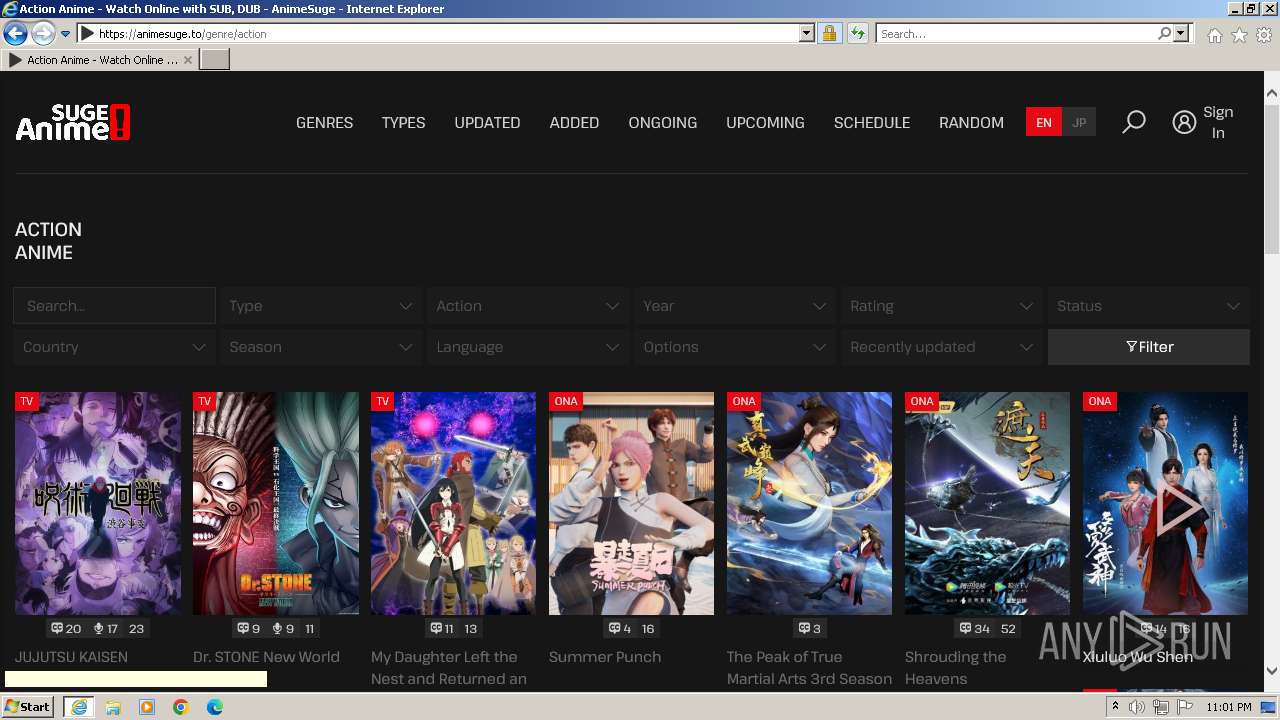Click the Action Center flag tray icon

tap(1185, 707)
